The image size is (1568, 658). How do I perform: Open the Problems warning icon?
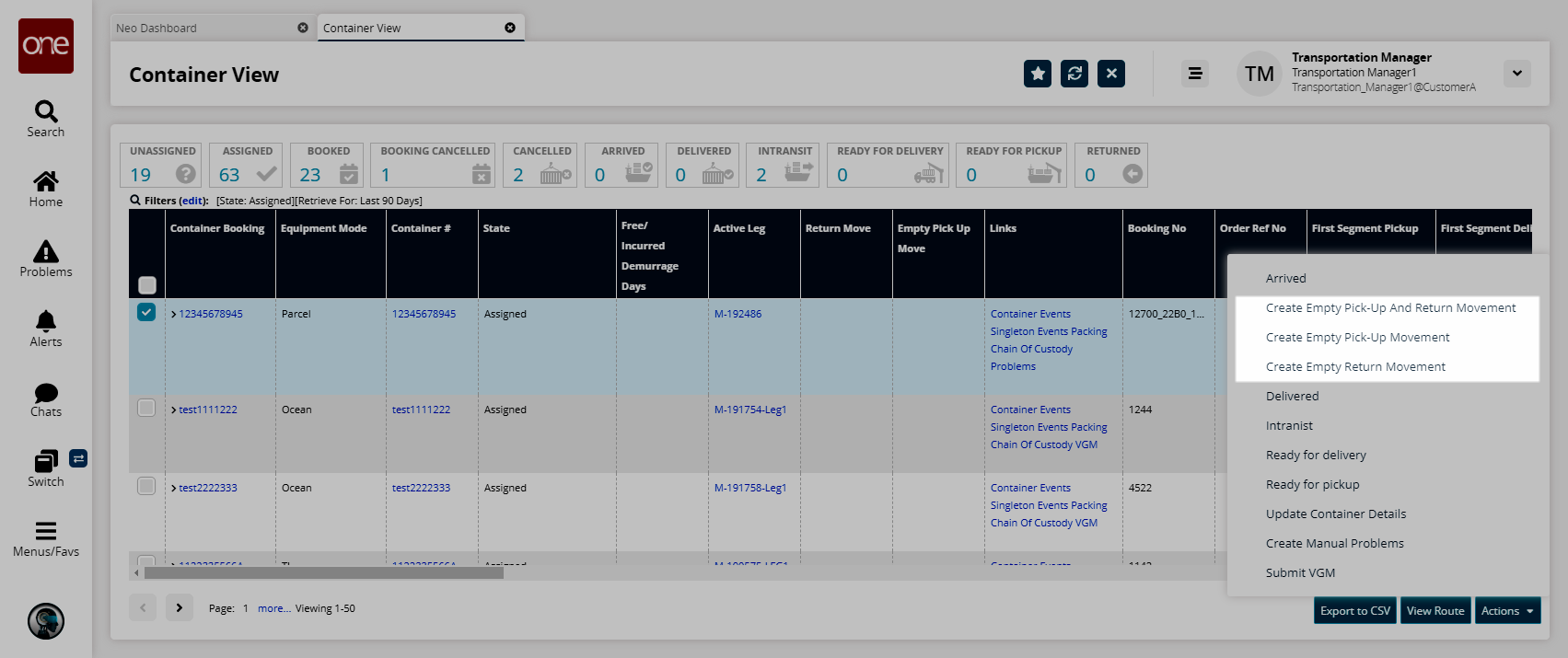(x=46, y=259)
